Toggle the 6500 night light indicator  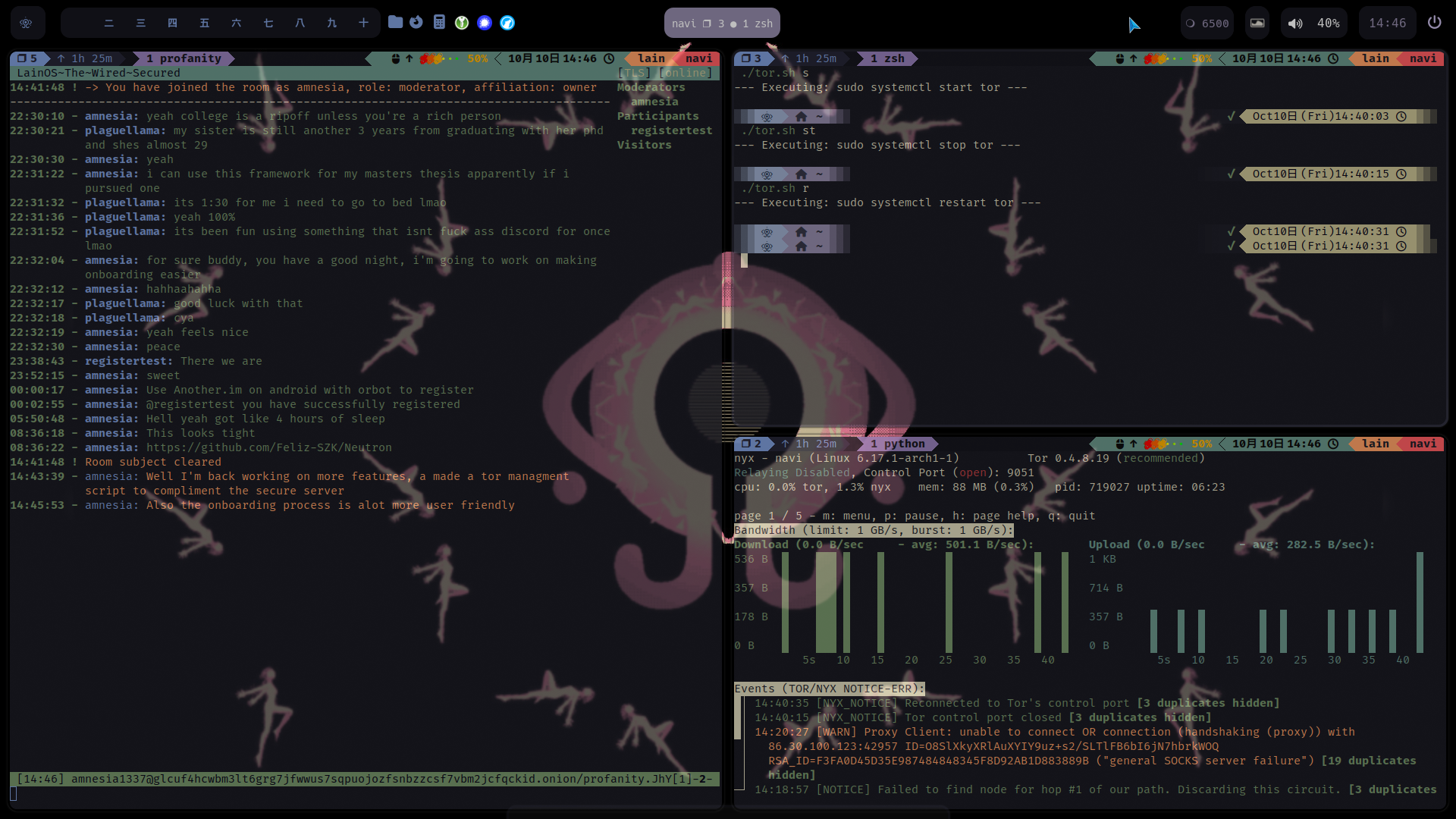tap(1207, 24)
